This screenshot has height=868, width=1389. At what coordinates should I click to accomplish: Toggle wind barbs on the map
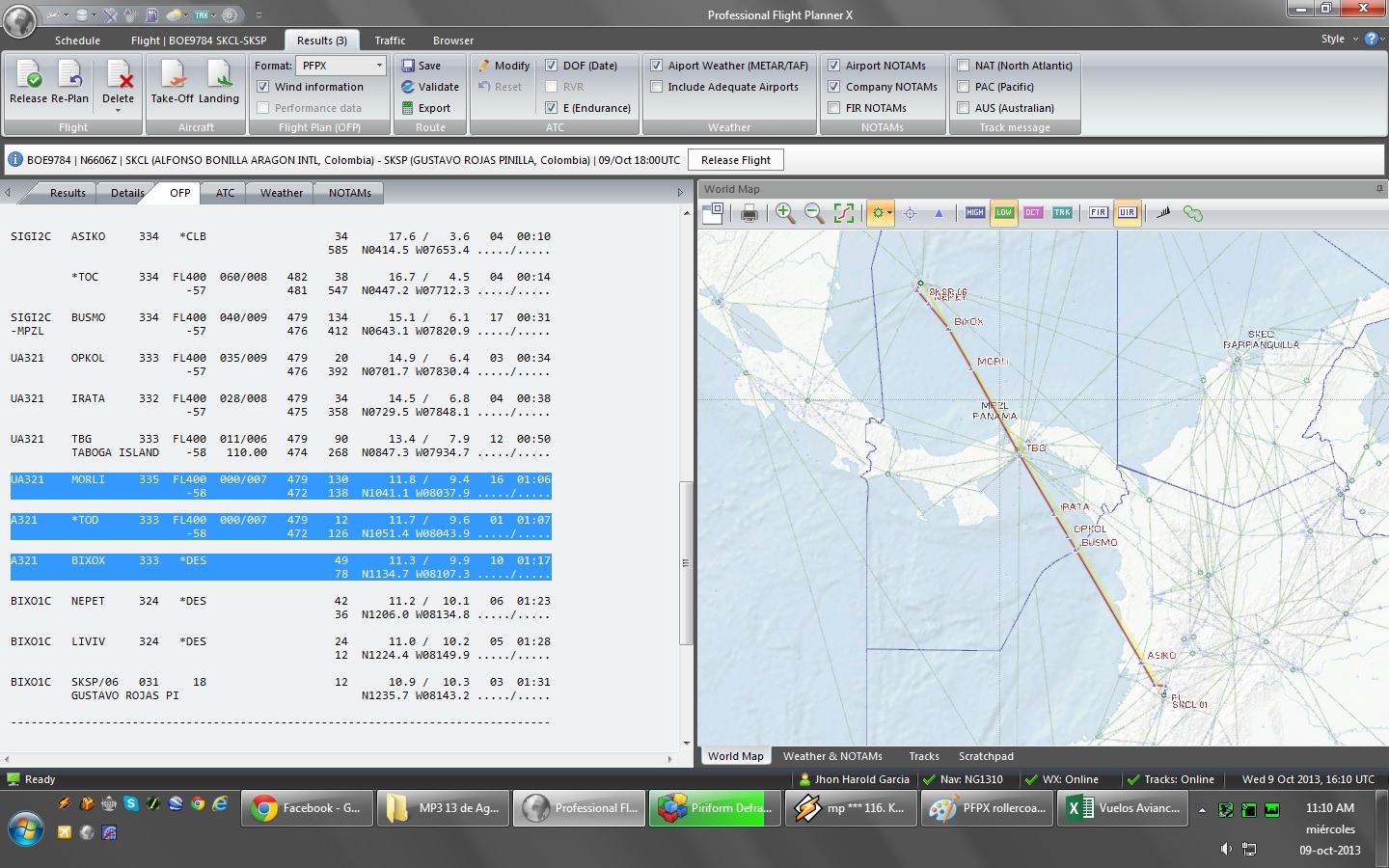[1163, 213]
